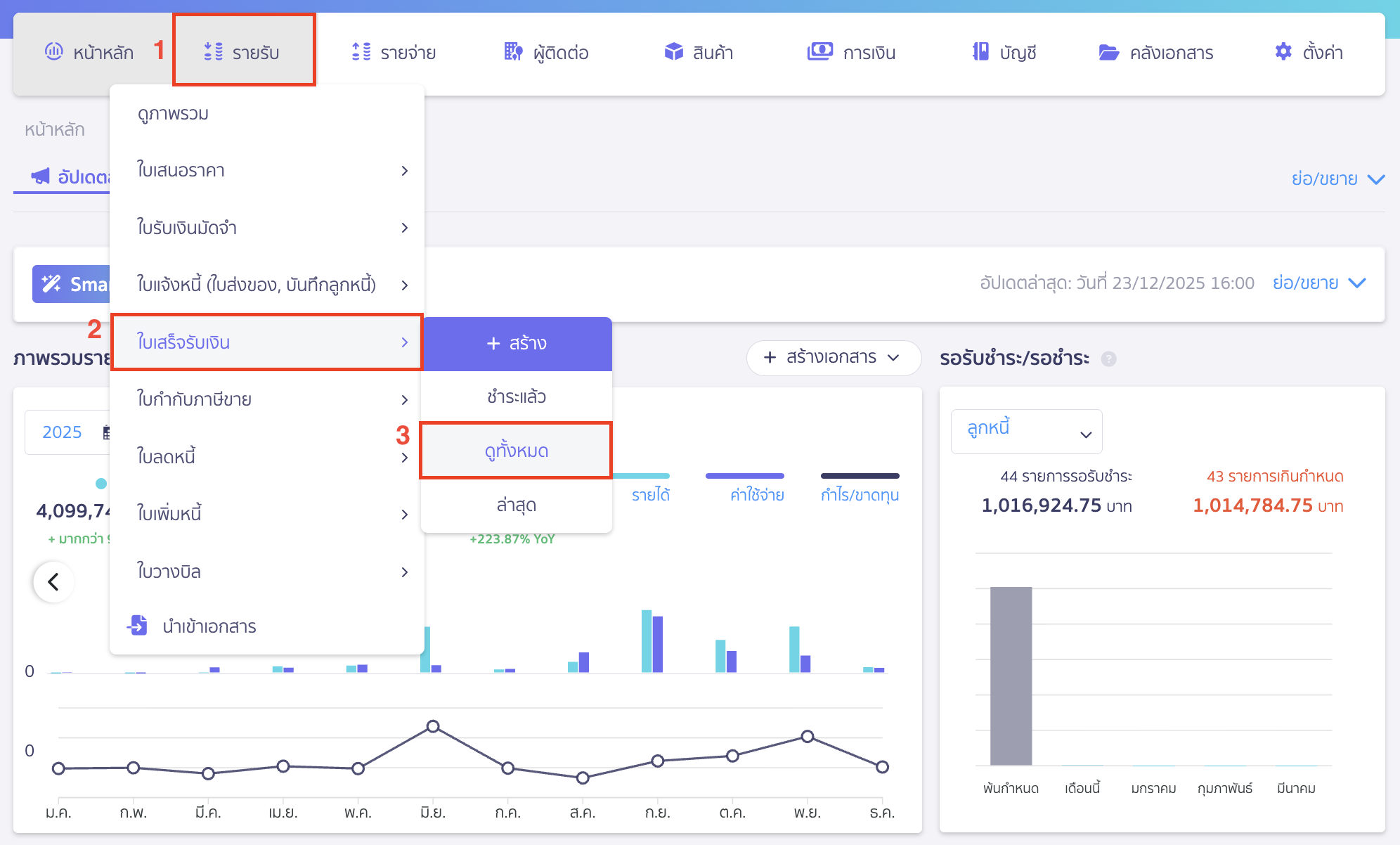Click the การเงิน finance cash icon
1400x845 pixels.
point(819,51)
